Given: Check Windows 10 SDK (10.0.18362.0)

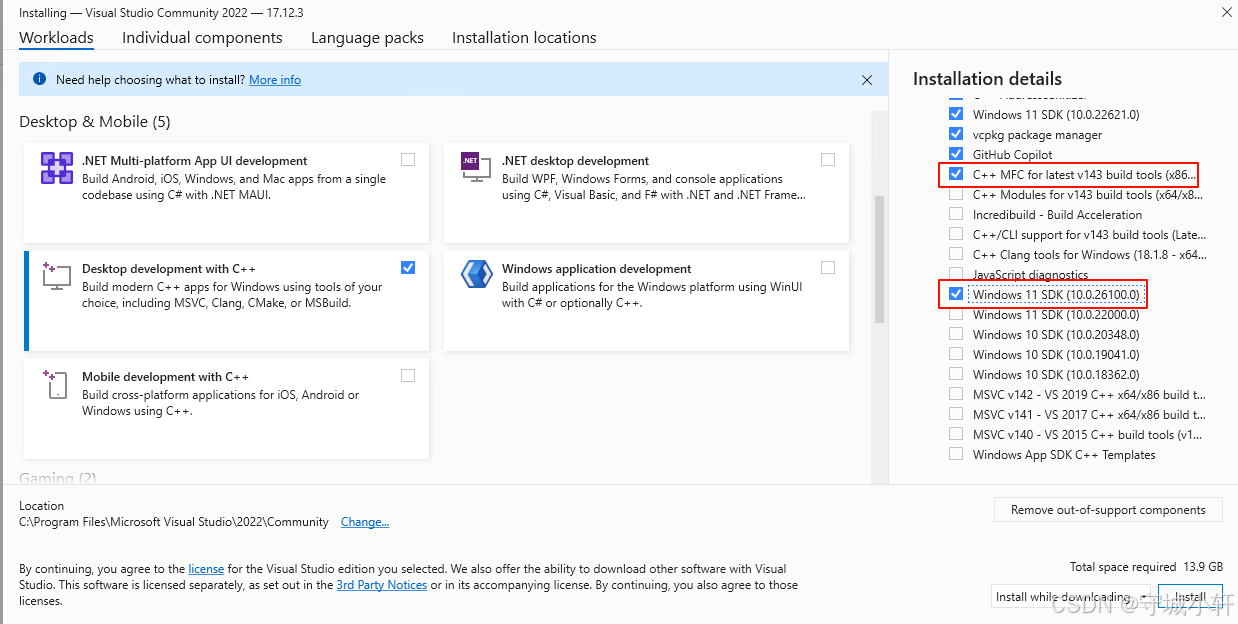Looking at the screenshot, I should tap(956, 374).
